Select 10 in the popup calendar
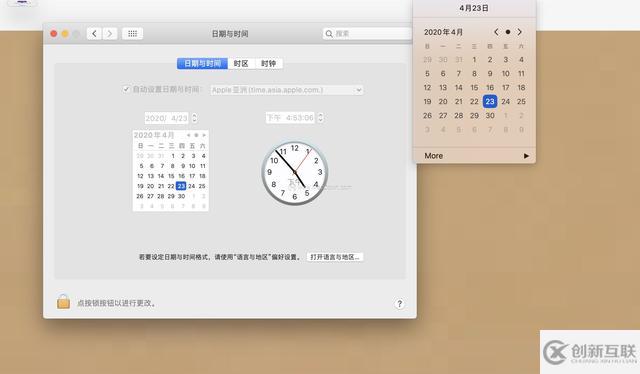The height and width of the screenshot is (374, 640). 506,73
